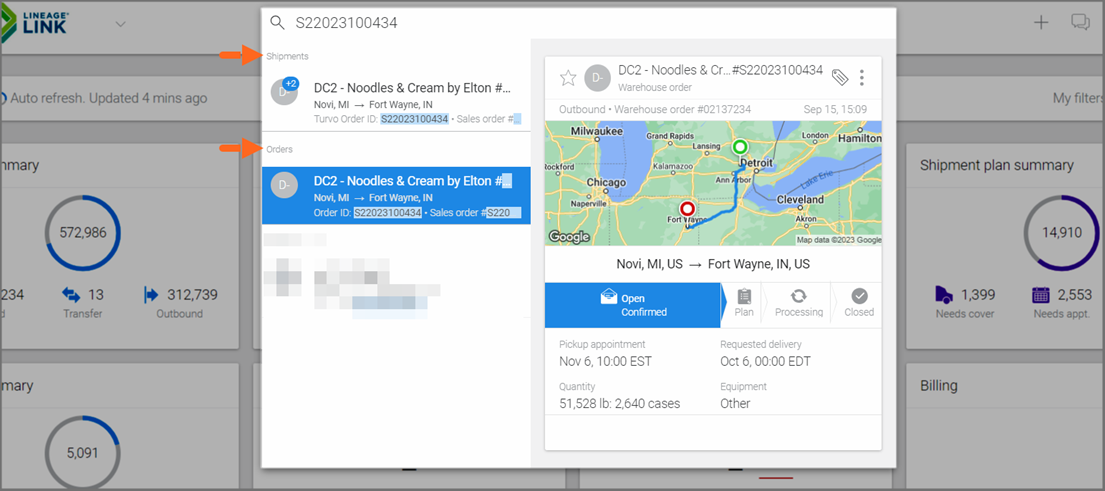This screenshot has height=491, width=1105.
Task: Star the warehouse order card
Action: pos(568,77)
